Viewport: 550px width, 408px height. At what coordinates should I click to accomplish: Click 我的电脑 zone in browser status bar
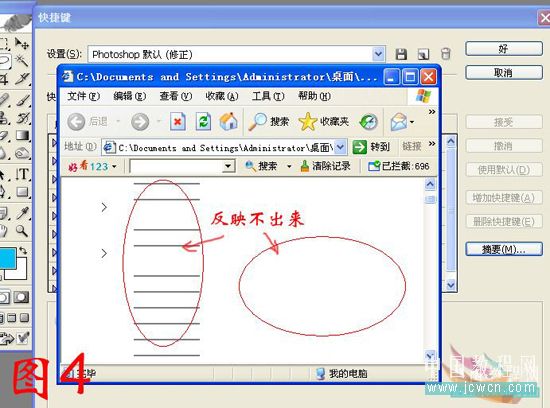pyautogui.click(x=341, y=374)
